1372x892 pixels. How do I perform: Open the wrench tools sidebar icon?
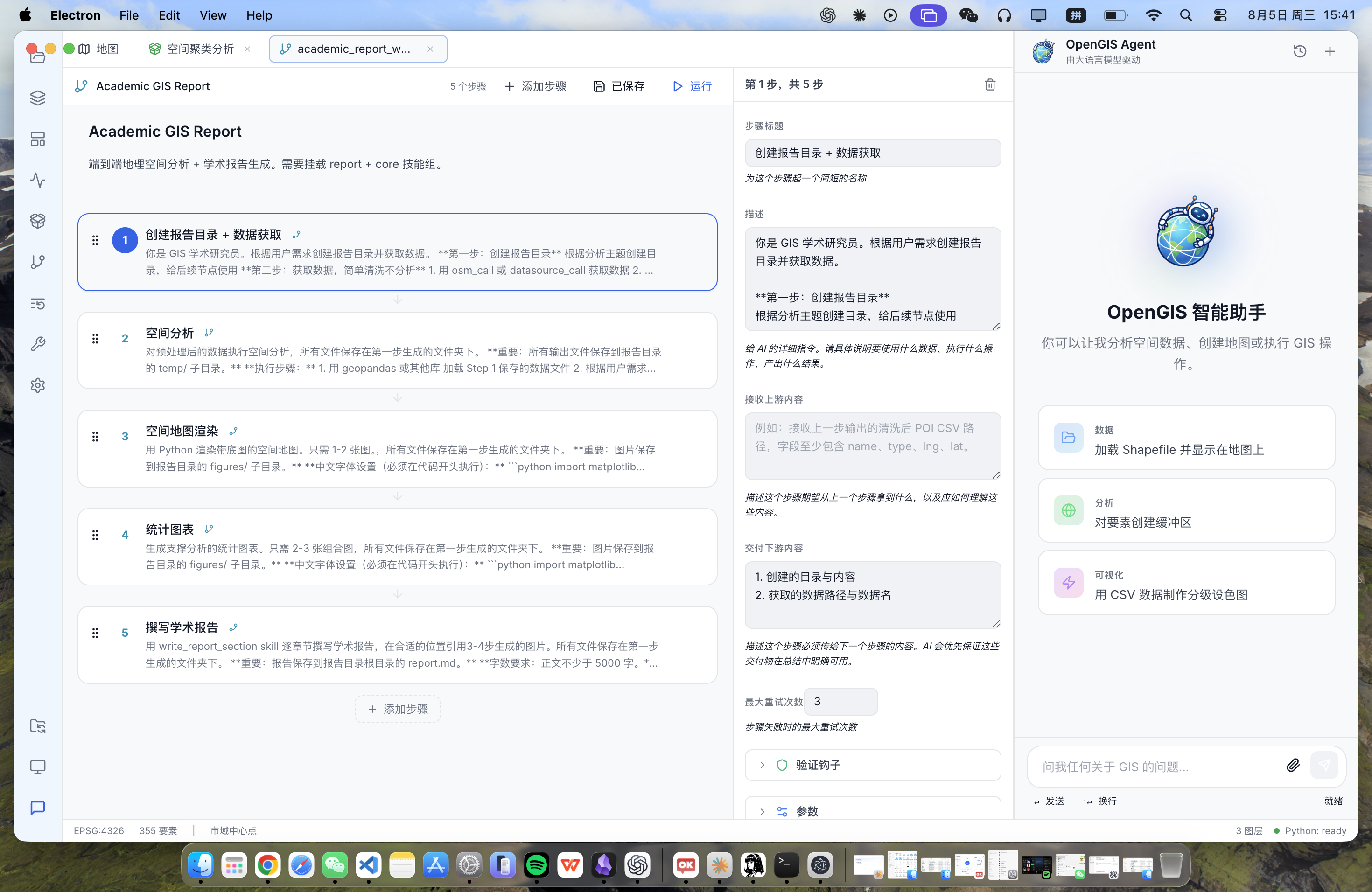[x=38, y=344]
